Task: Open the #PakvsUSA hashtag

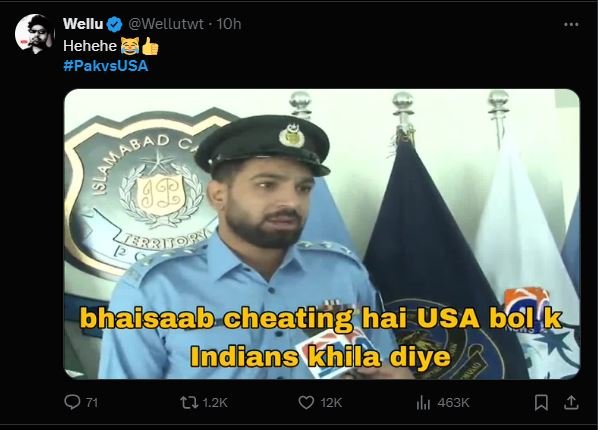Action: click(106, 66)
